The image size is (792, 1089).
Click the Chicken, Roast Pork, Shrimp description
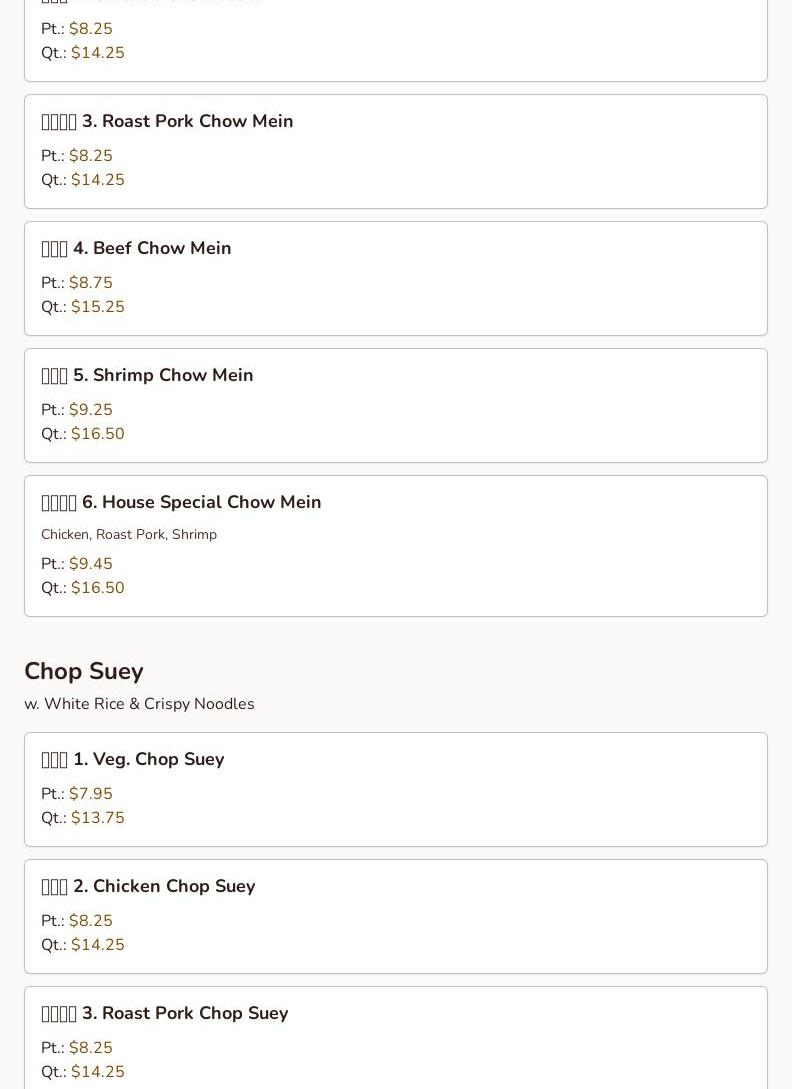tap(129, 535)
